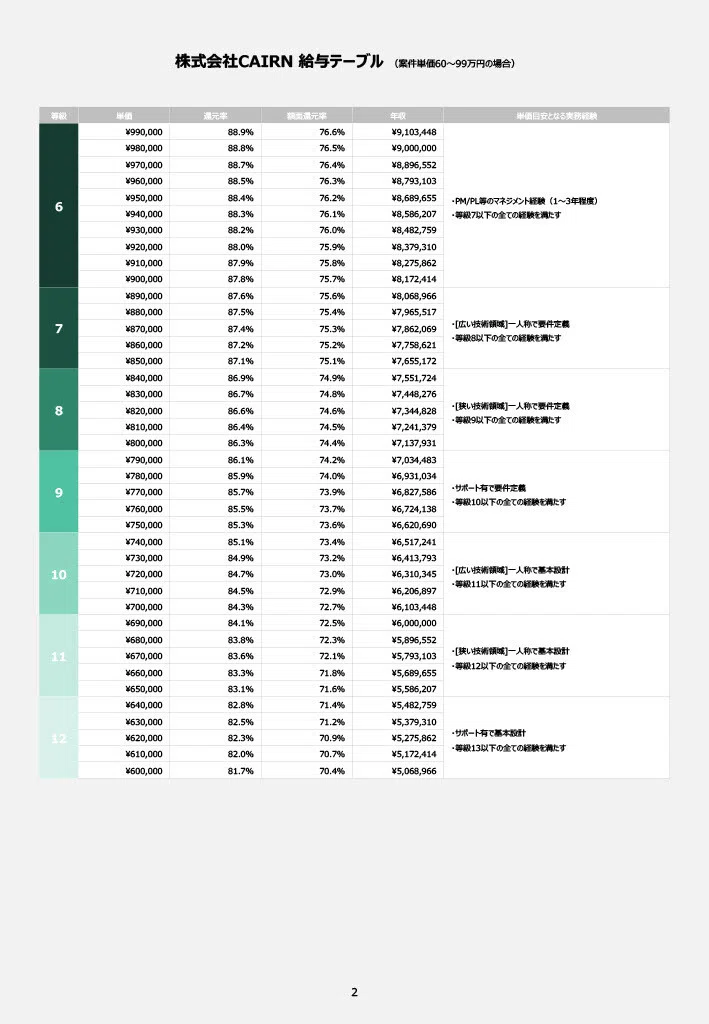The image size is (709, 1024).
Task: Select the 年収 column header
Action: (x=398, y=116)
